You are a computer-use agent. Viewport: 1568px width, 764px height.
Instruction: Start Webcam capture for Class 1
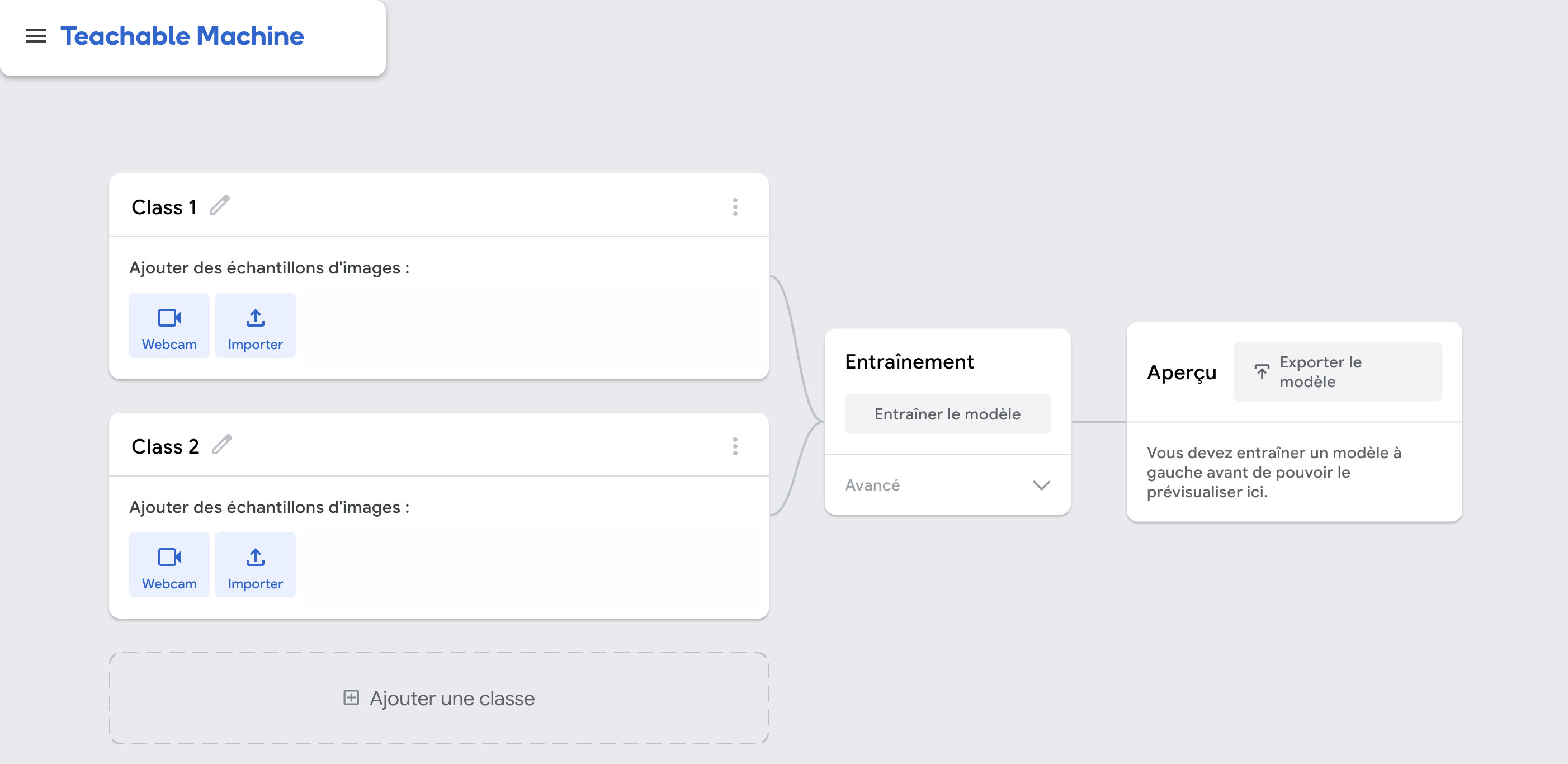[169, 326]
